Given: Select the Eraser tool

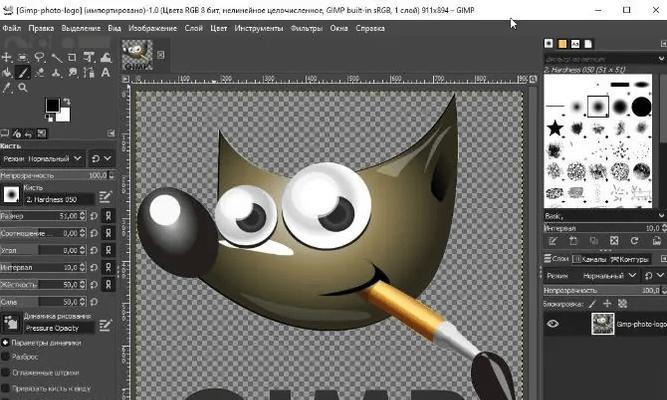Looking at the screenshot, I should pos(40,73).
